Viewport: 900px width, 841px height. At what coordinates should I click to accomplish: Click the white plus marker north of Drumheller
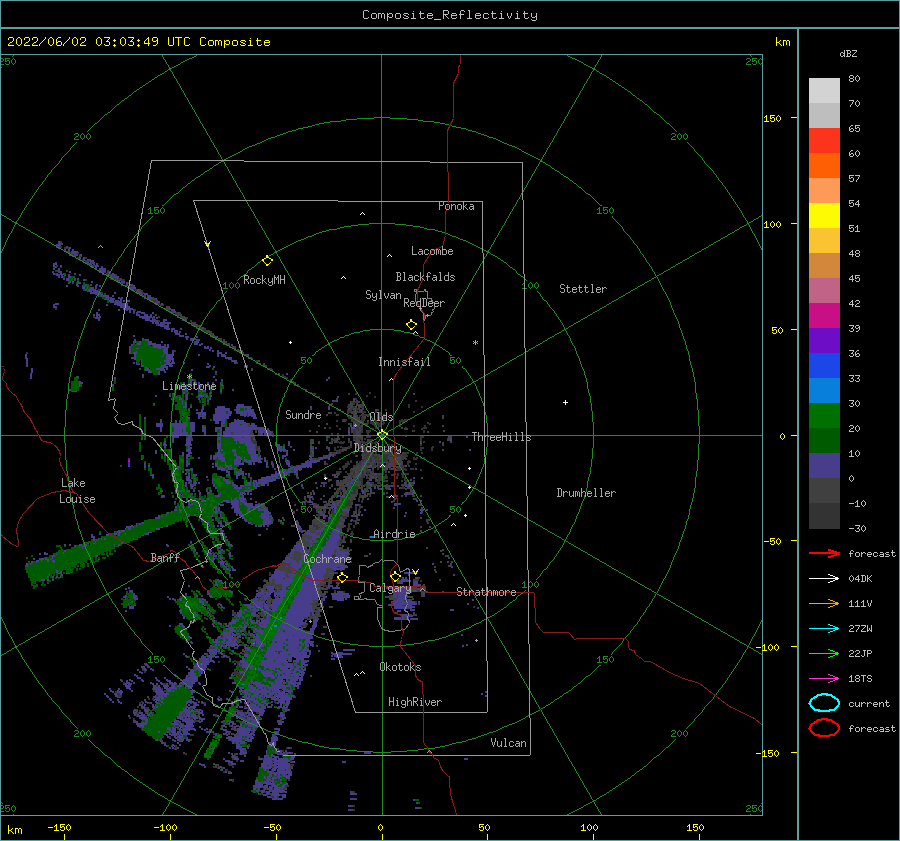[565, 402]
